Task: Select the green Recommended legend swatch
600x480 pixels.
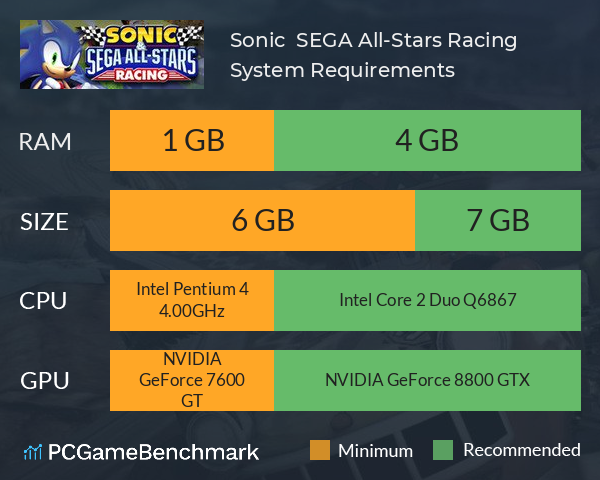Action: click(x=443, y=450)
